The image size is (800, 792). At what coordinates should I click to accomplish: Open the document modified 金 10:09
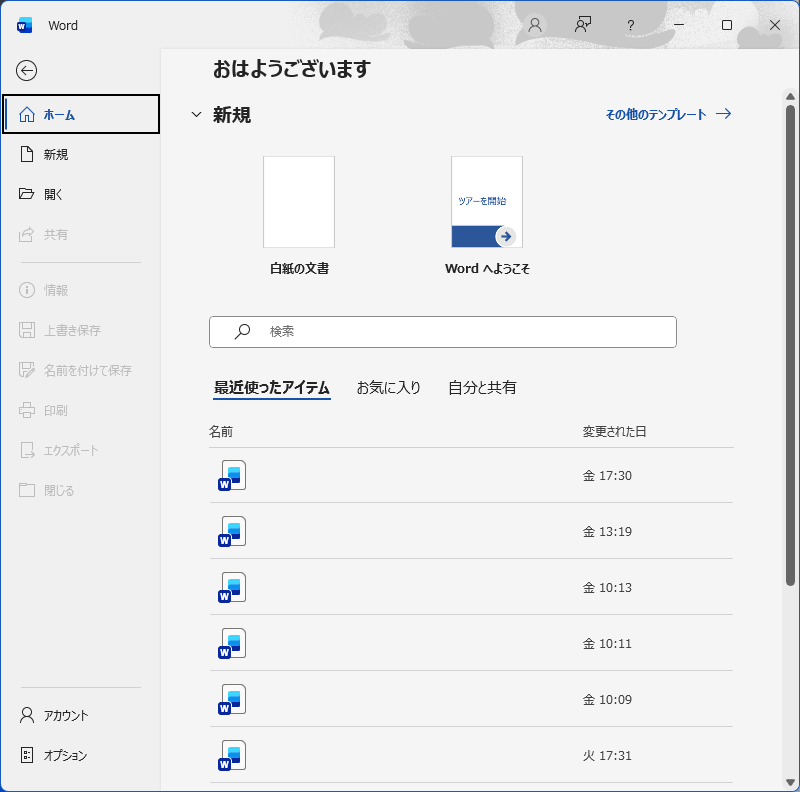pos(471,699)
